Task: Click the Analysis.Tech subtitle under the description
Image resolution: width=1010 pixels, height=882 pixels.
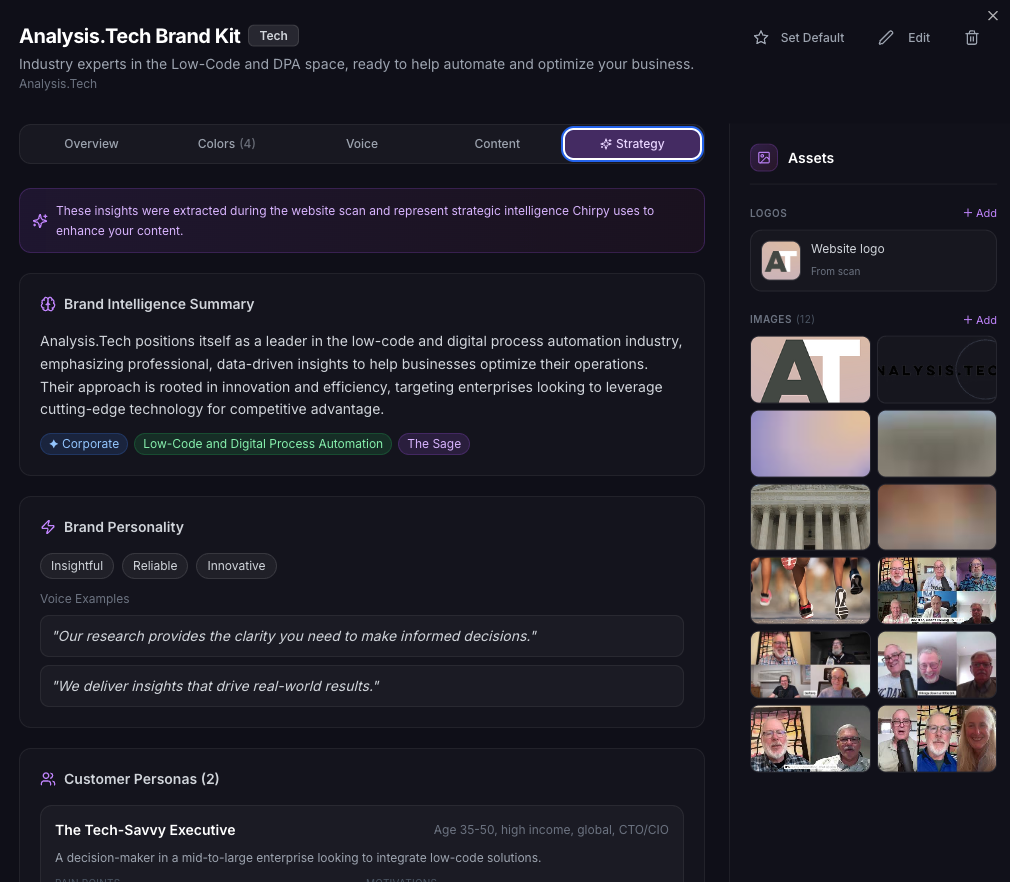Action: tap(58, 84)
